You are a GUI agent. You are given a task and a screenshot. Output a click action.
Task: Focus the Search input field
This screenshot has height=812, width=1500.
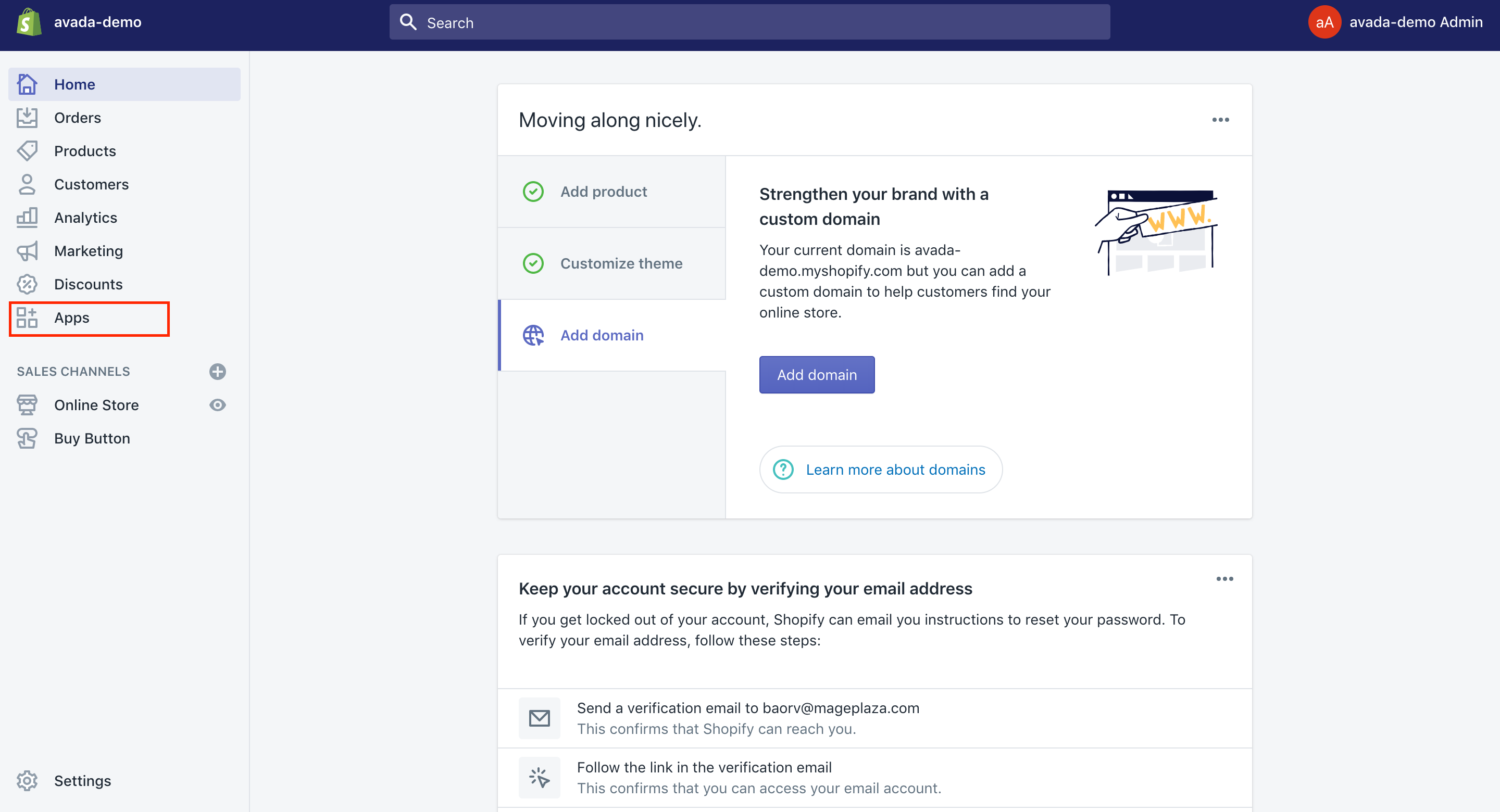pos(749,22)
